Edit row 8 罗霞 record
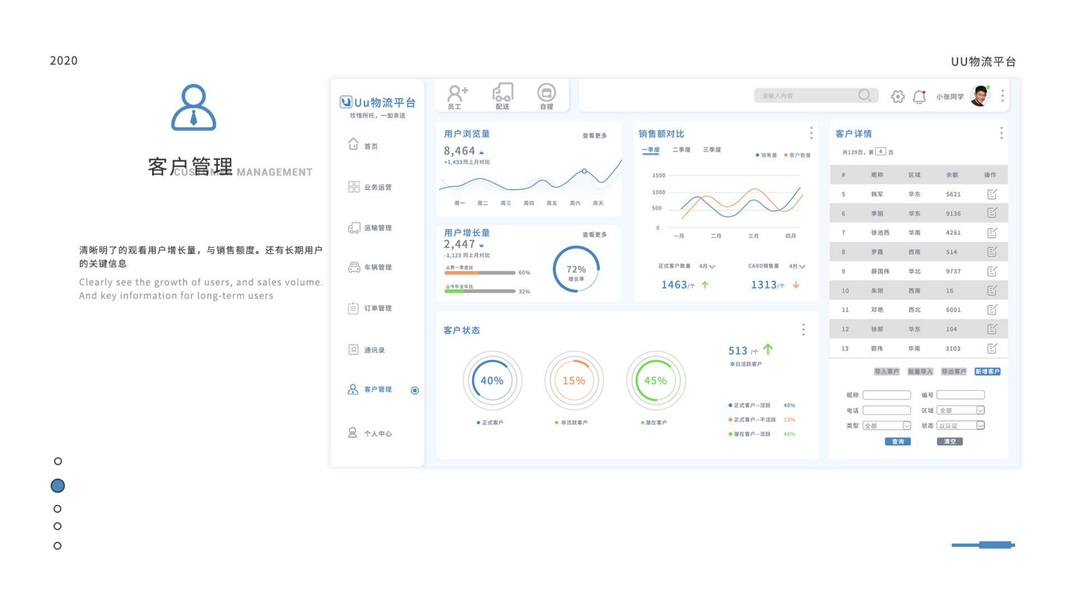The height and width of the screenshot is (600, 1067). pyautogui.click(x=992, y=252)
